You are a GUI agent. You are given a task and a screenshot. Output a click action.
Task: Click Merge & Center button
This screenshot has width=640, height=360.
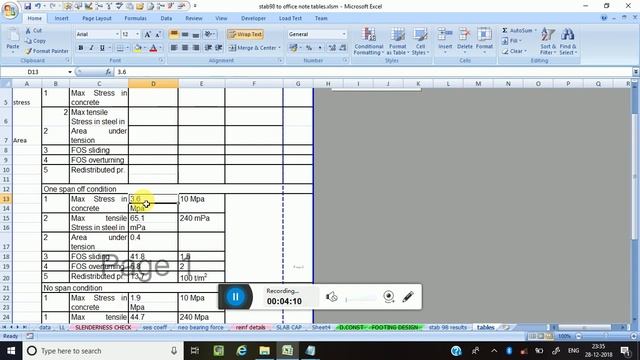pyautogui.click(x=252, y=48)
